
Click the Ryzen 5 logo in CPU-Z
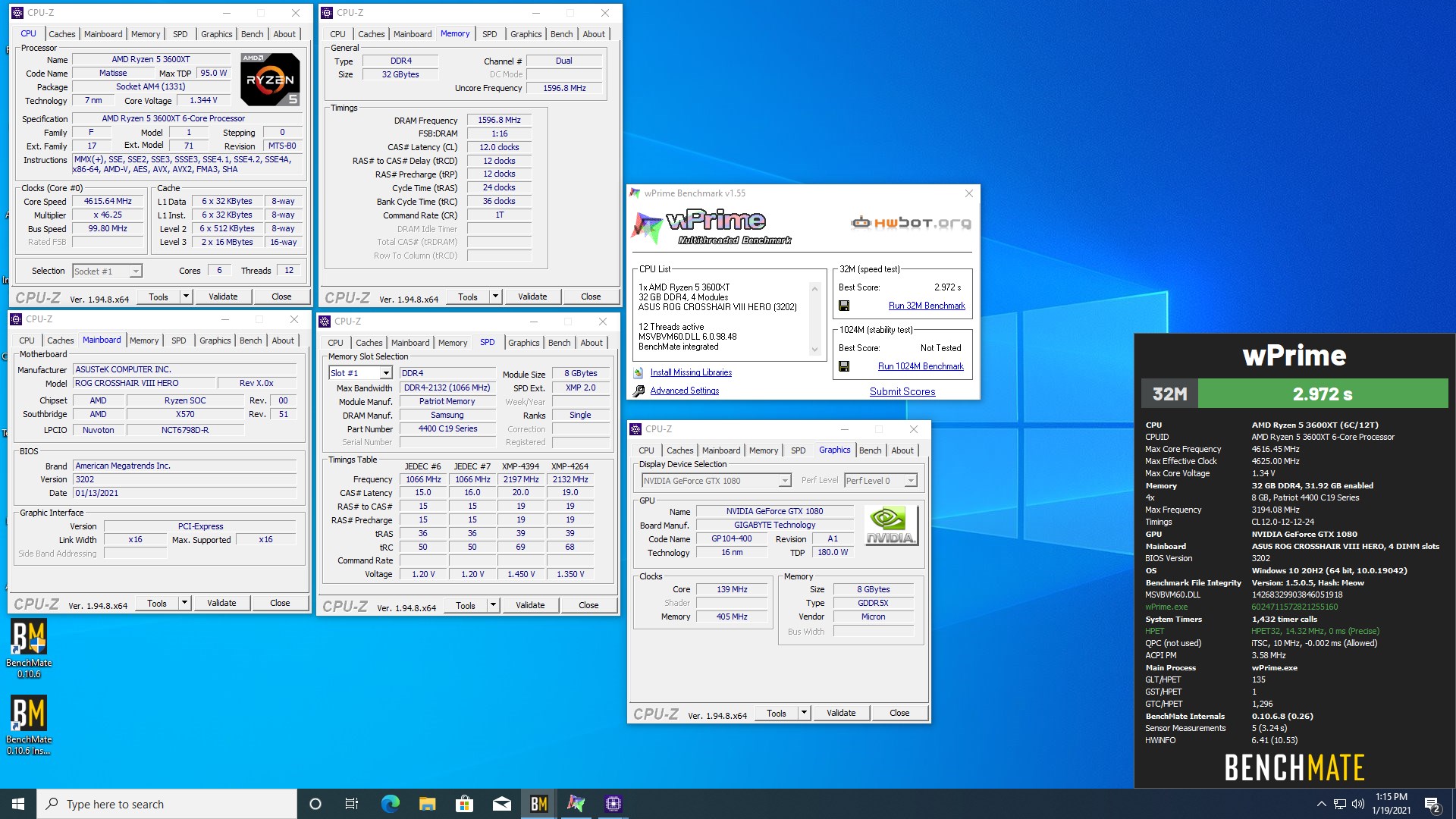(270, 80)
